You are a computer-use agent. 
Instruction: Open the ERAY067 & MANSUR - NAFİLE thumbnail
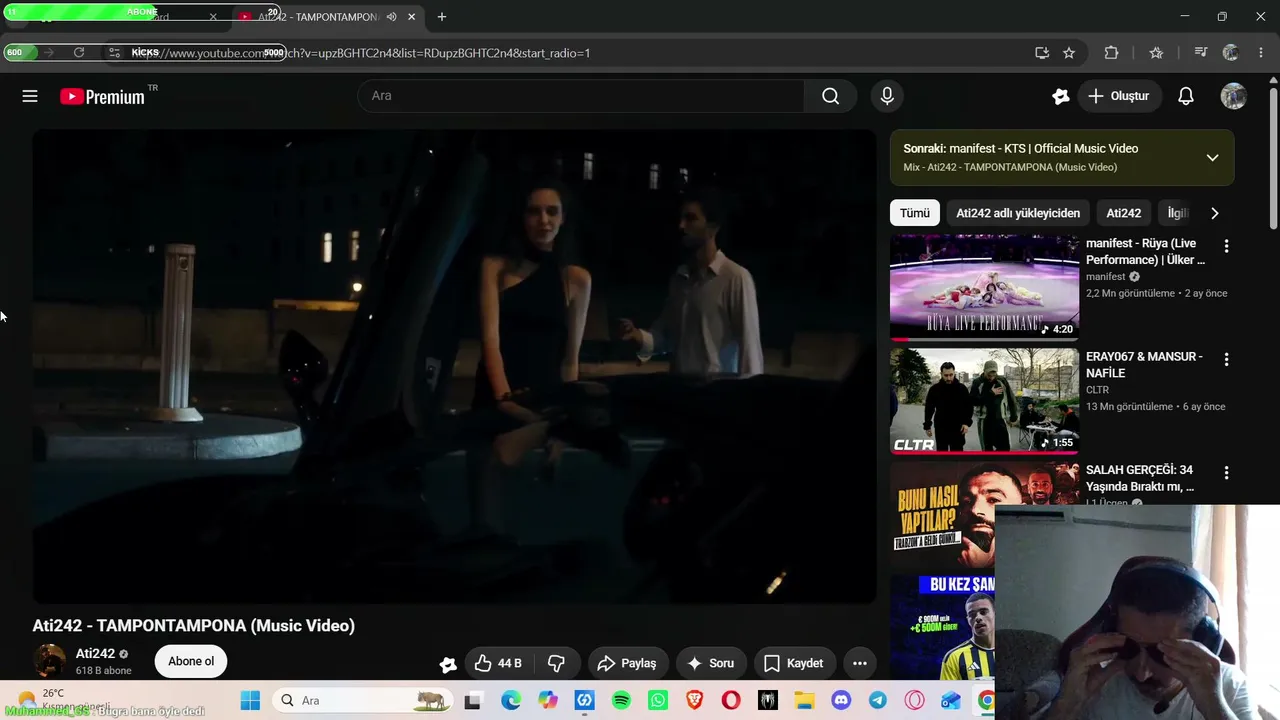point(985,400)
